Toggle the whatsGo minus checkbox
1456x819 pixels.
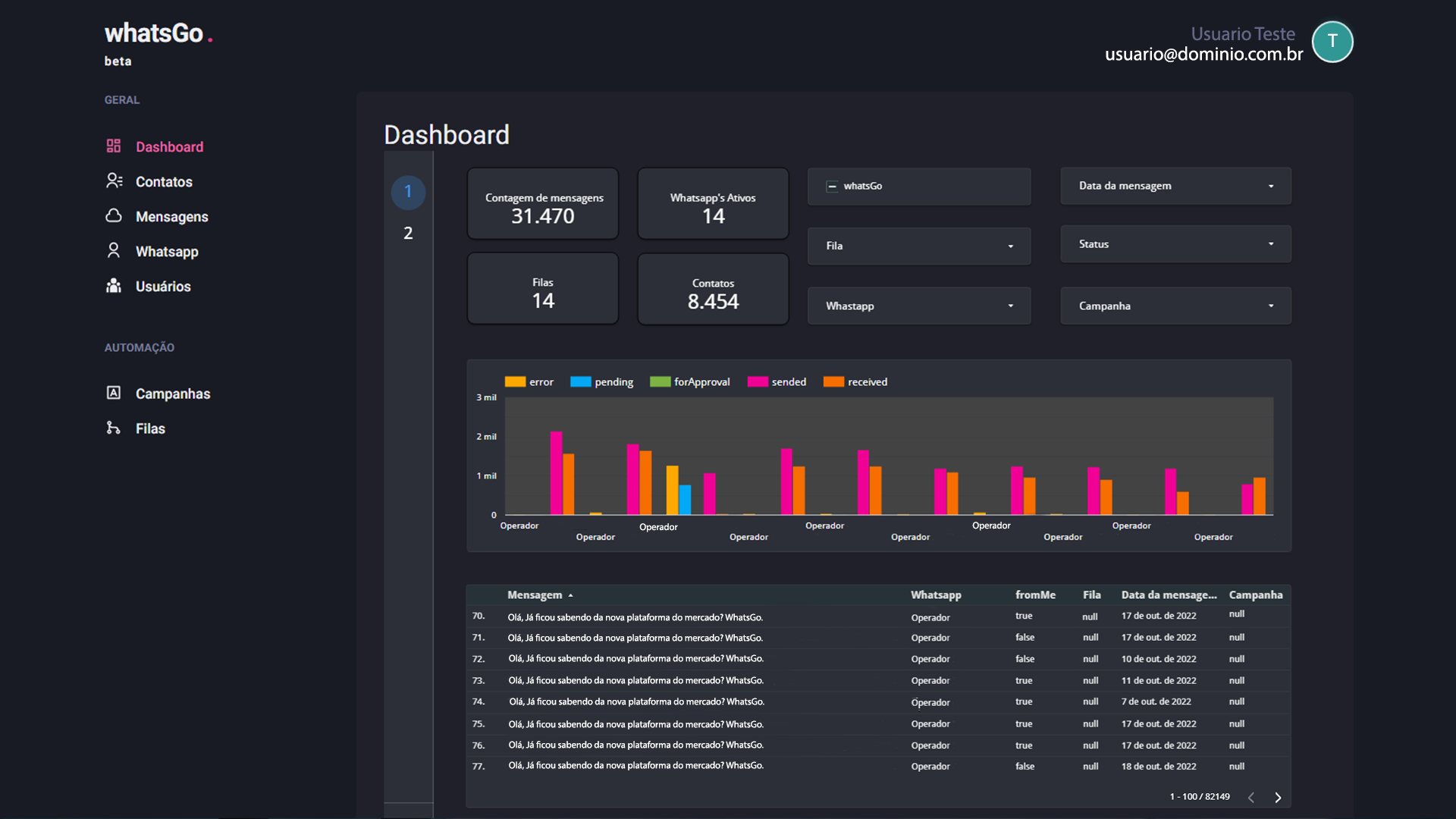tap(832, 187)
